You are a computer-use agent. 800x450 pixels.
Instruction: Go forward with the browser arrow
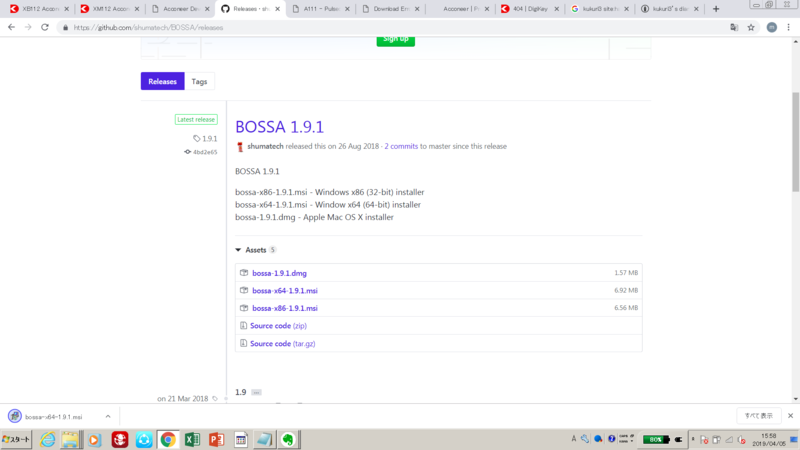pyautogui.click(x=28, y=28)
